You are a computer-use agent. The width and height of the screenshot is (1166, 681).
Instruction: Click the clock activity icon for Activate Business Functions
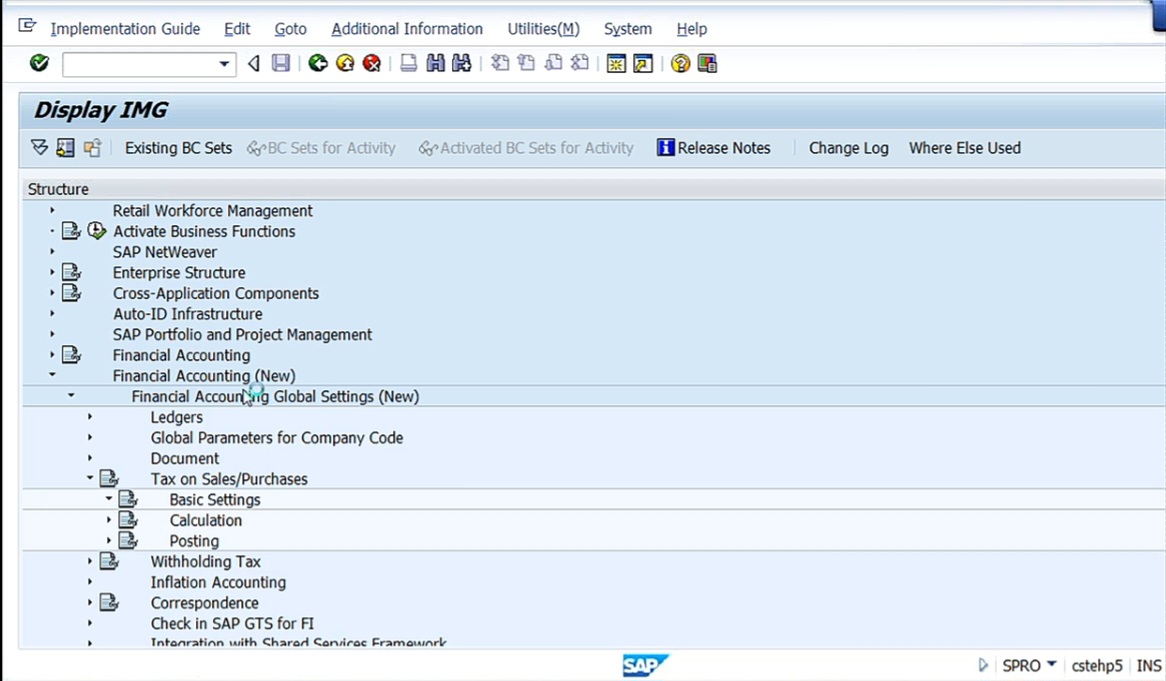pos(97,230)
